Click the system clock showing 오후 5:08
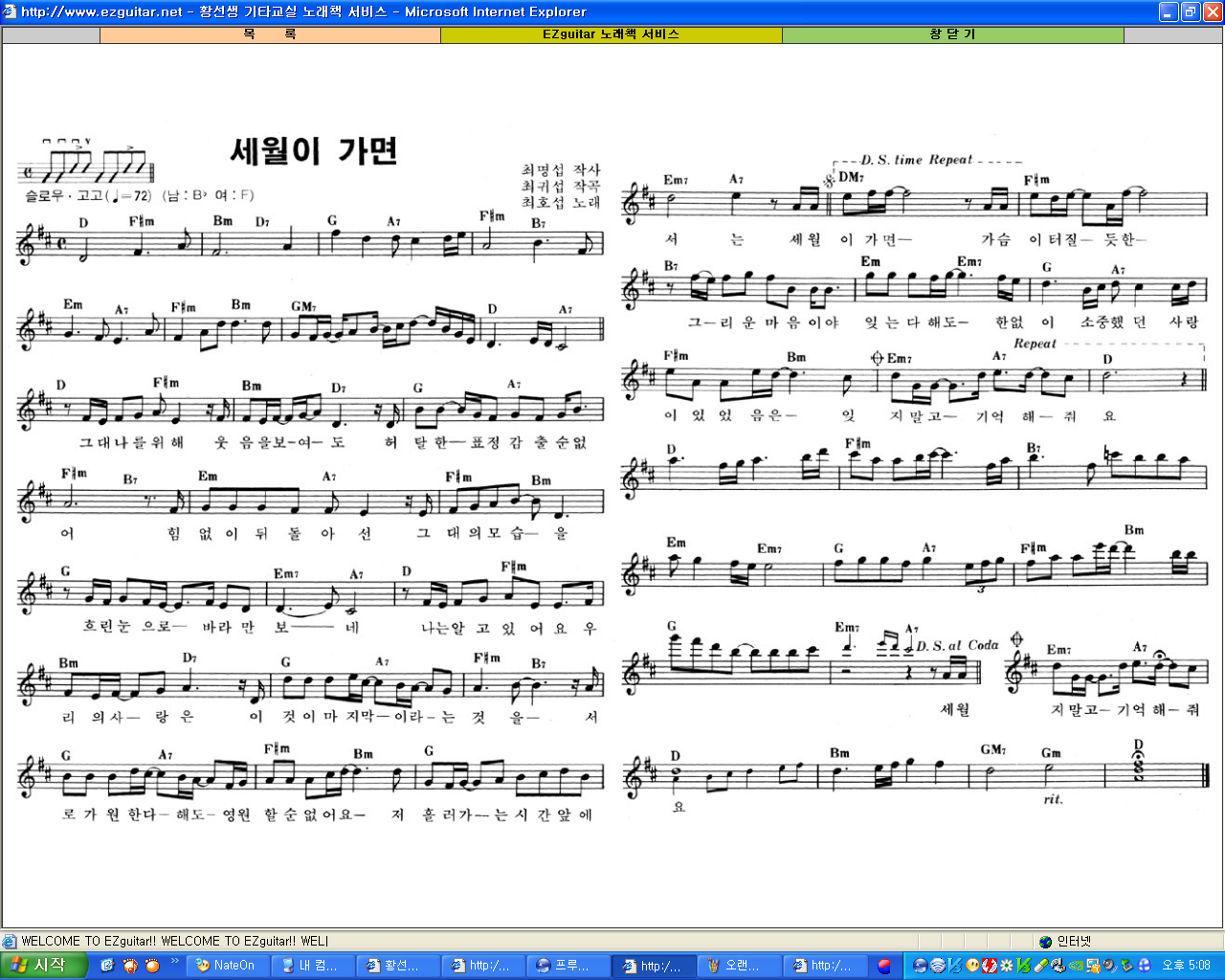 (1186, 966)
